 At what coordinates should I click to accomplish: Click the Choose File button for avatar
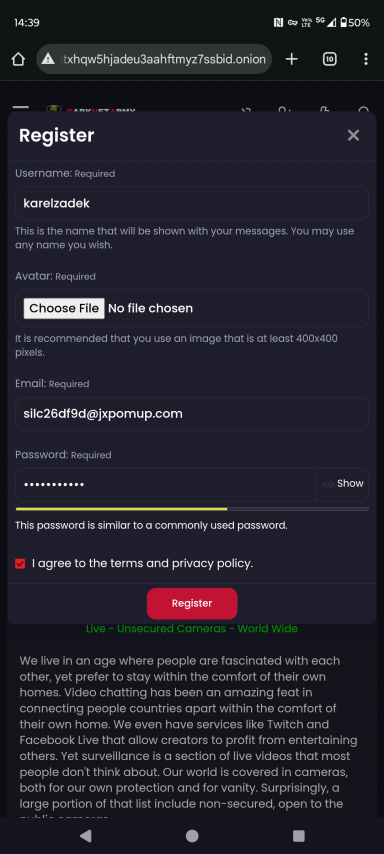(64, 308)
